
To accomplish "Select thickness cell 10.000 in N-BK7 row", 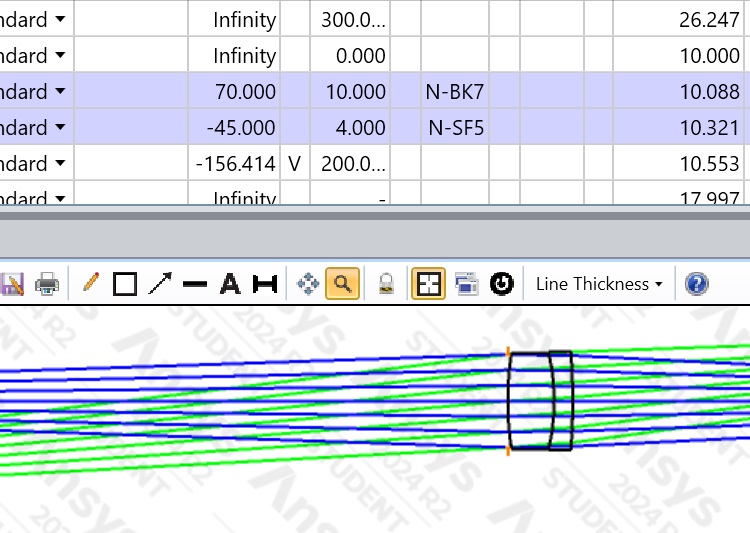I will pos(350,91).
